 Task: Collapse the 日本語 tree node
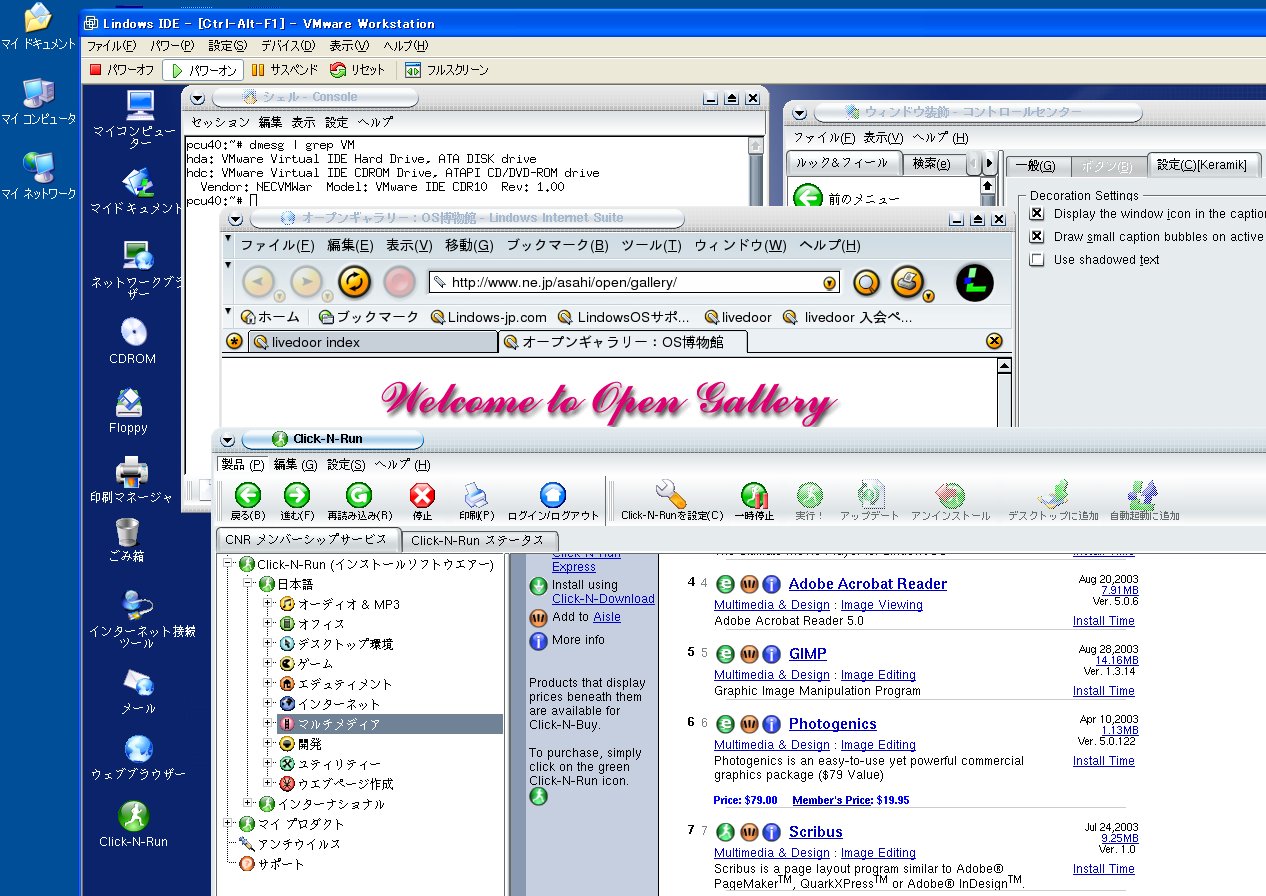click(248, 584)
